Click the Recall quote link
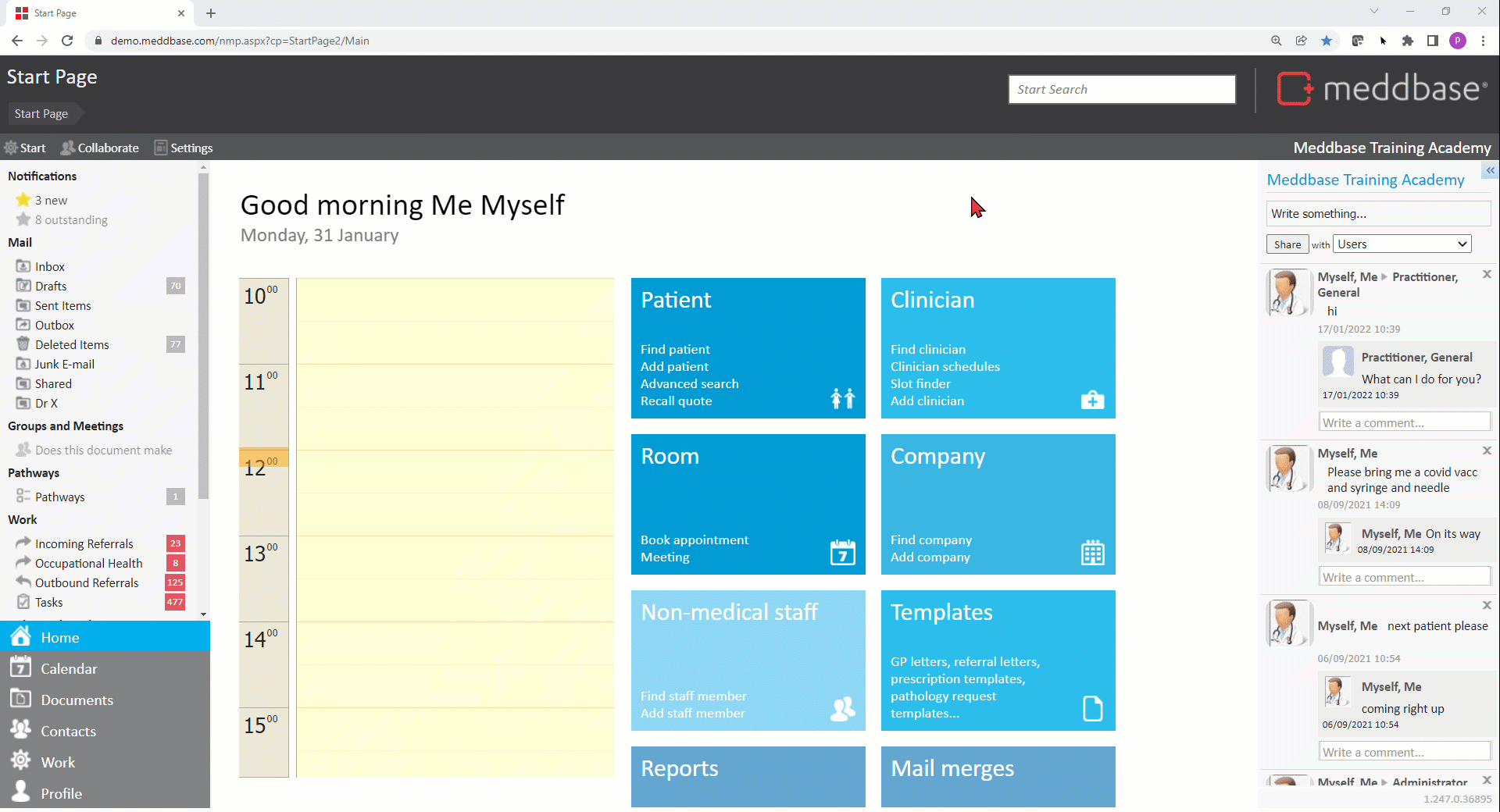This screenshot has height=812, width=1500. pyautogui.click(x=676, y=401)
